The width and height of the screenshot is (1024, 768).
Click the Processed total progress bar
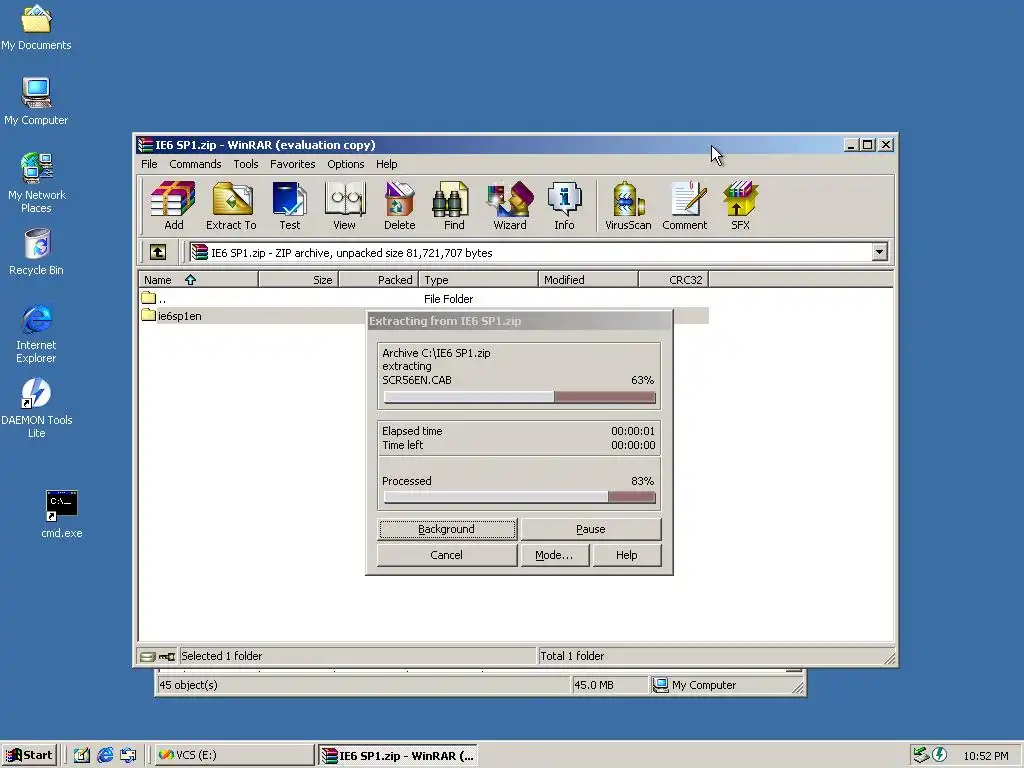pyautogui.click(x=519, y=497)
